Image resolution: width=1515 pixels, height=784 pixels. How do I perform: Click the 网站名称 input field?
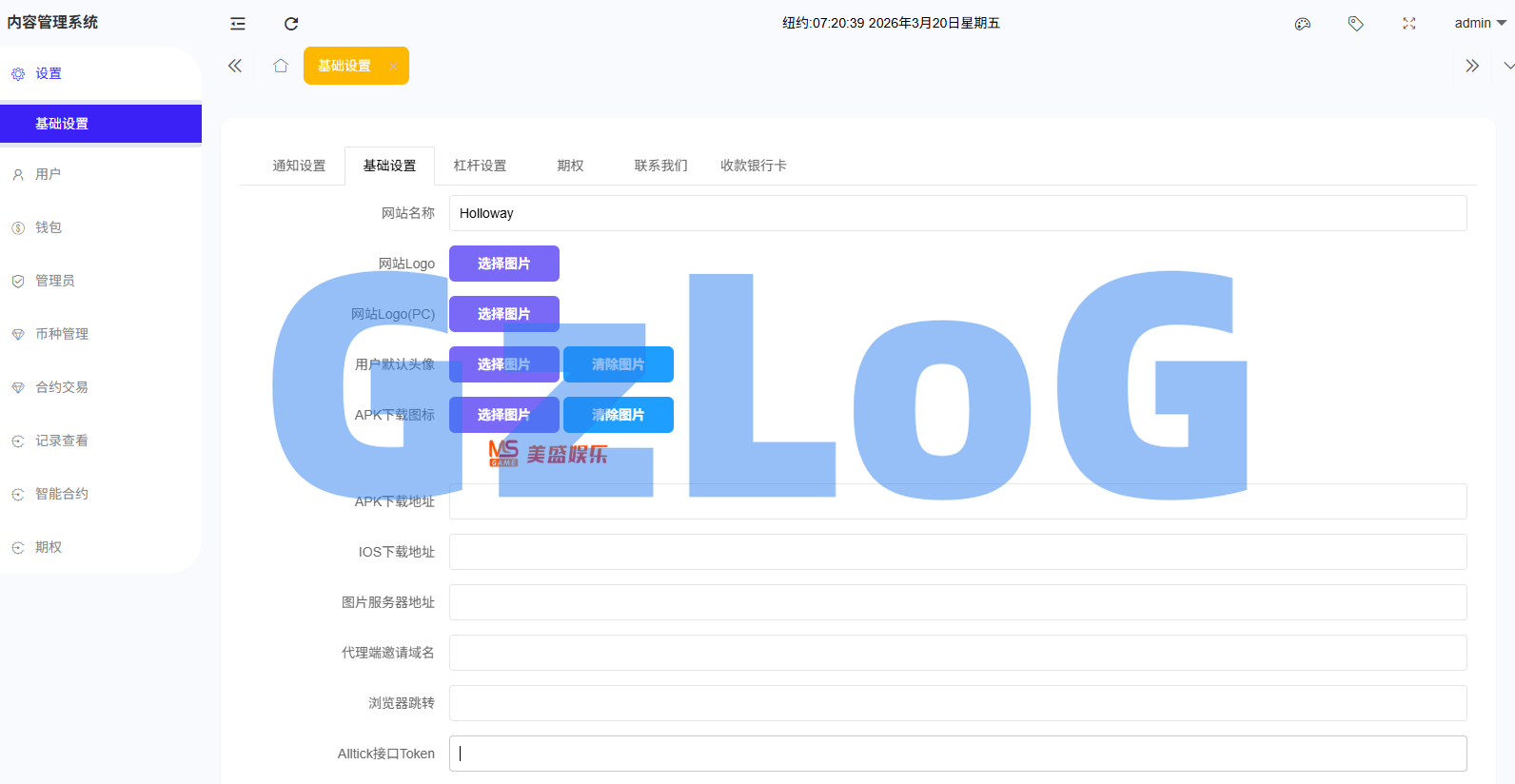(956, 213)
